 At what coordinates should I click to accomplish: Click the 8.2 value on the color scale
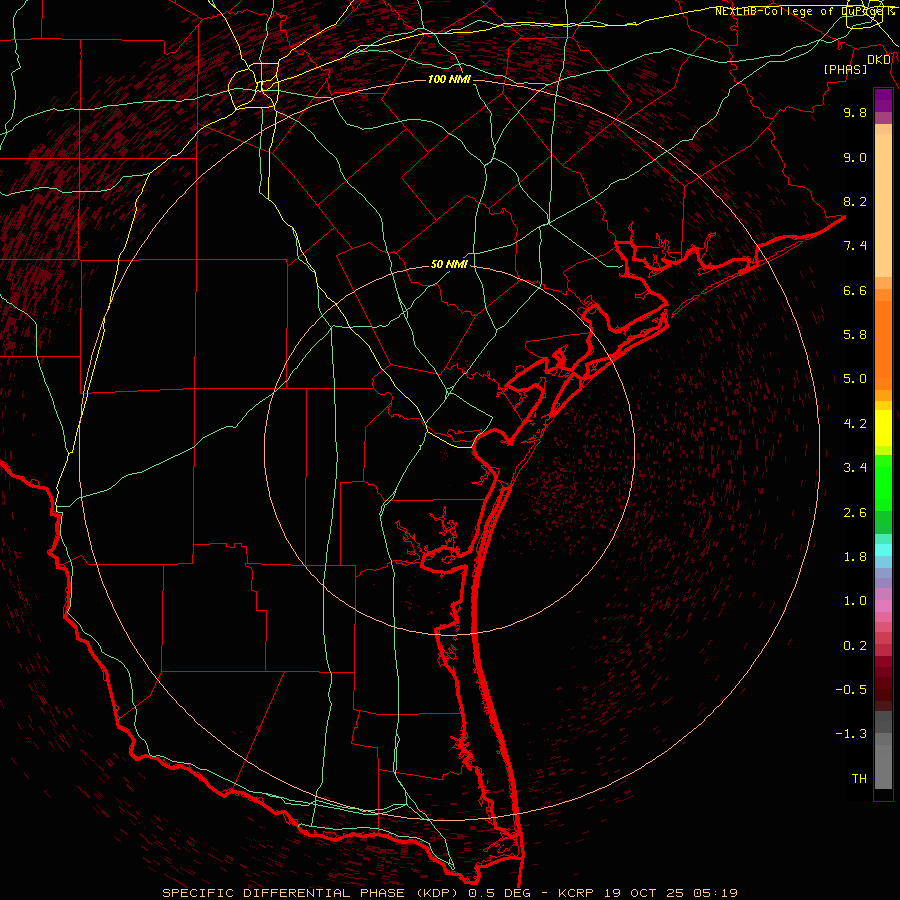point(855,201)
